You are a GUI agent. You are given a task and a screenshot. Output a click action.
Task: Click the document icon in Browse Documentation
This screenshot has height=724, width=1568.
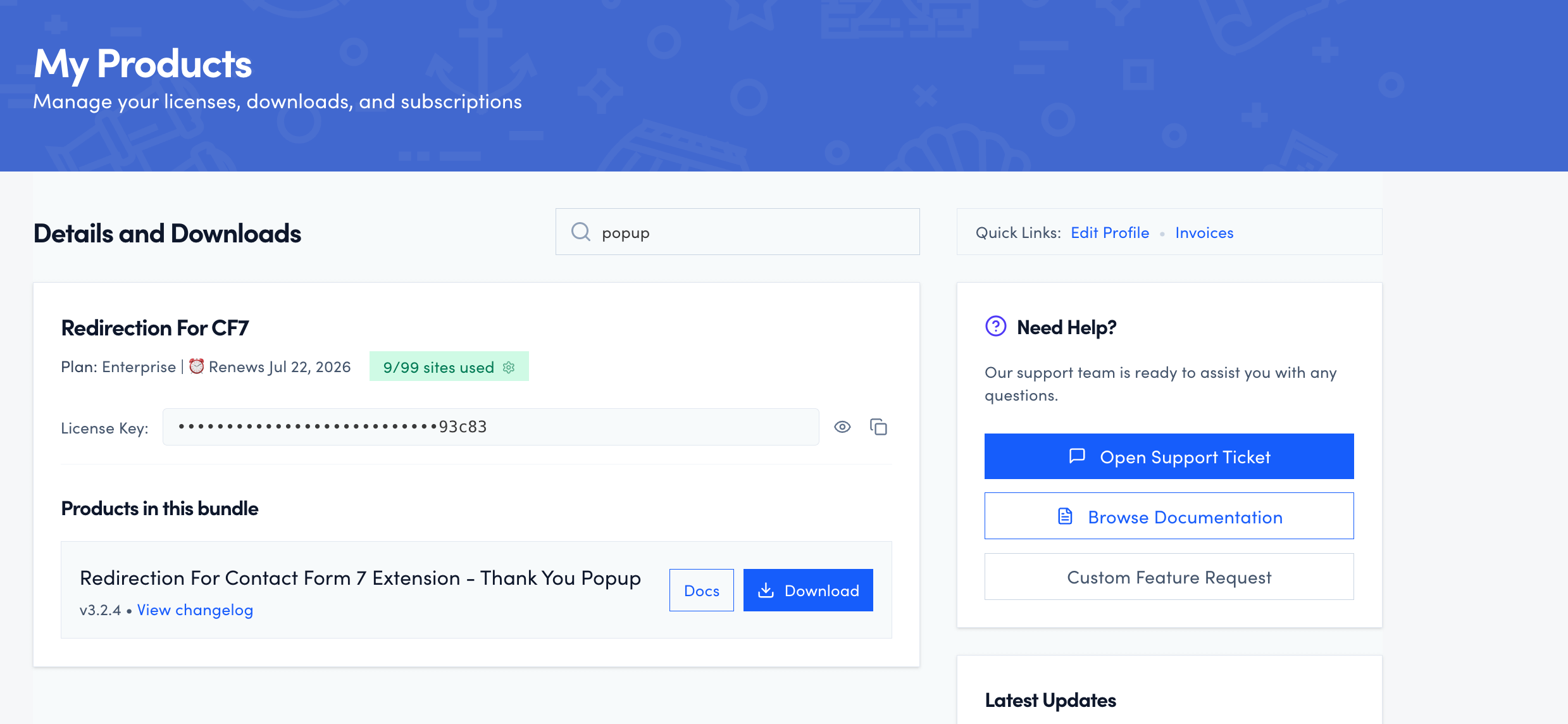(x=1065, y=516)
